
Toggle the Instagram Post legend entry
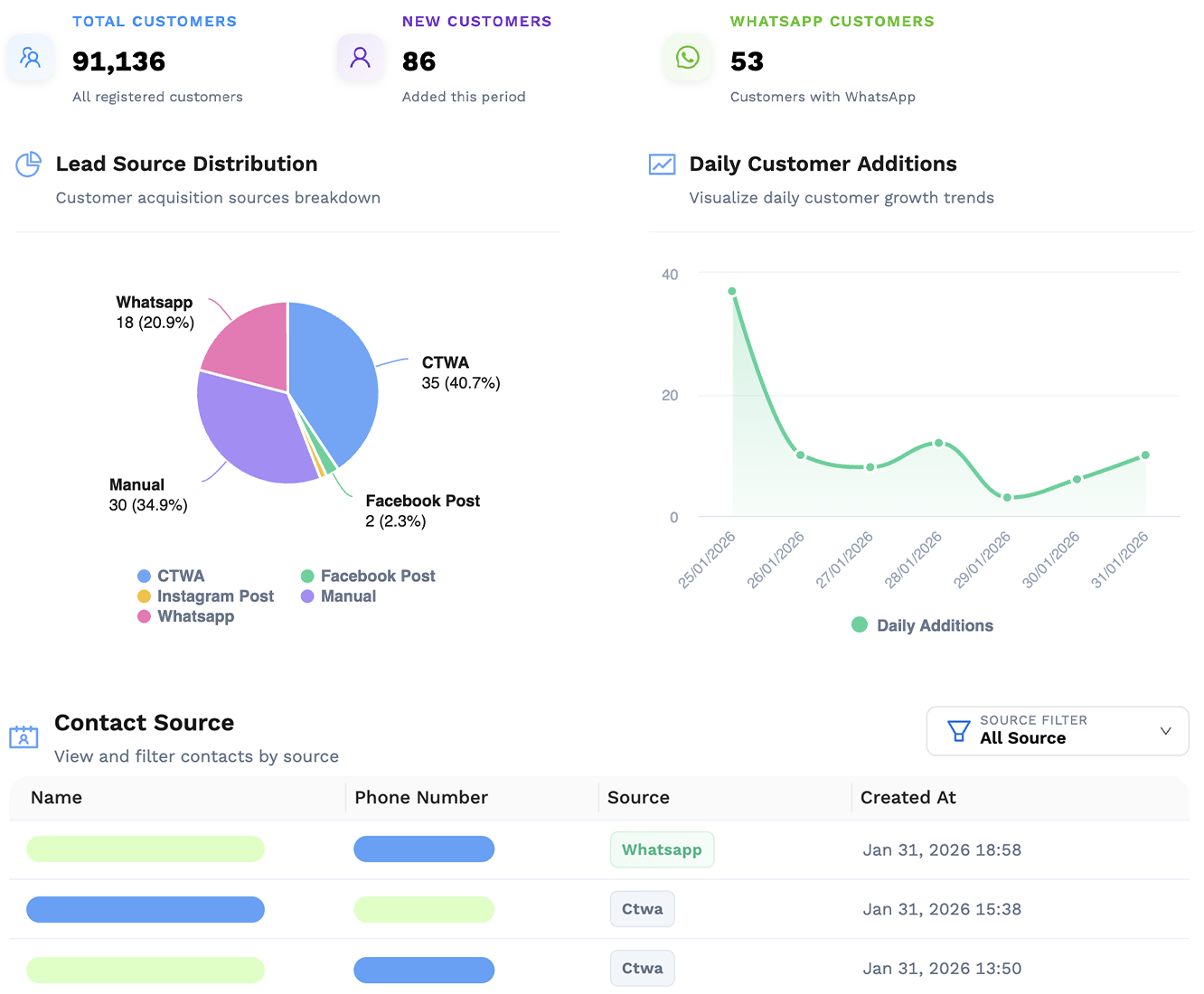tap(206, 595)
